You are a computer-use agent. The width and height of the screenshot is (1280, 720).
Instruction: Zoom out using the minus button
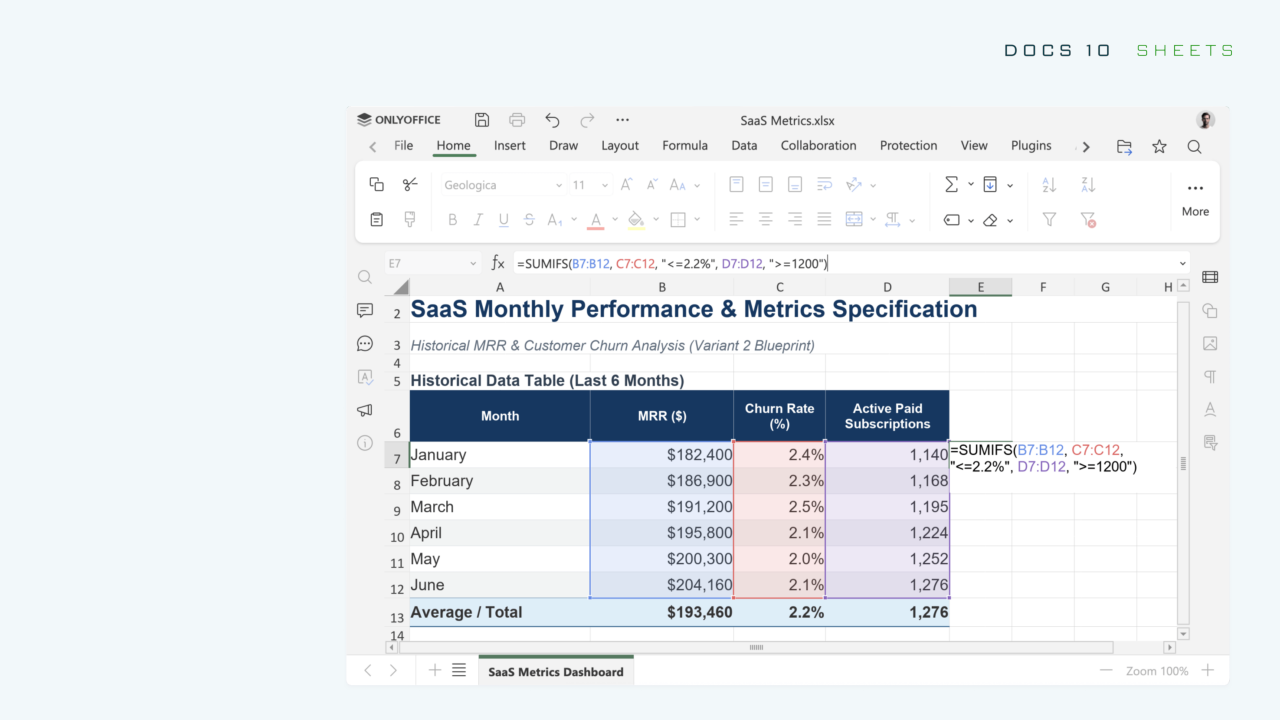tap(1106, 670)
